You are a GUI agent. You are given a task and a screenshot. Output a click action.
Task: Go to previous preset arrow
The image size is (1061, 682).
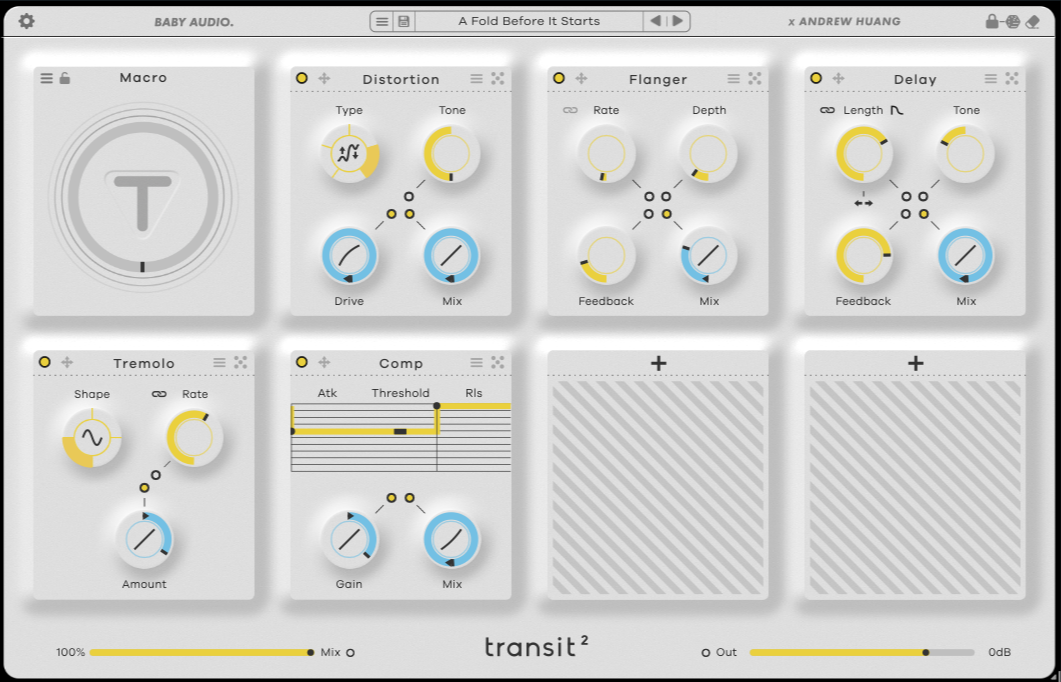point(656,21)
